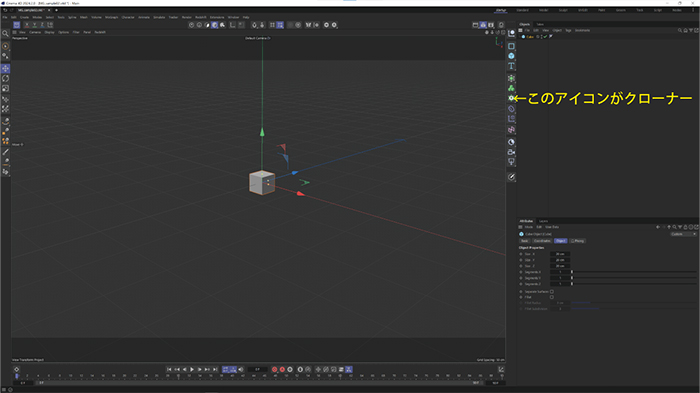
Task: Open the viewport Panel menu
Action: point(87,32)
